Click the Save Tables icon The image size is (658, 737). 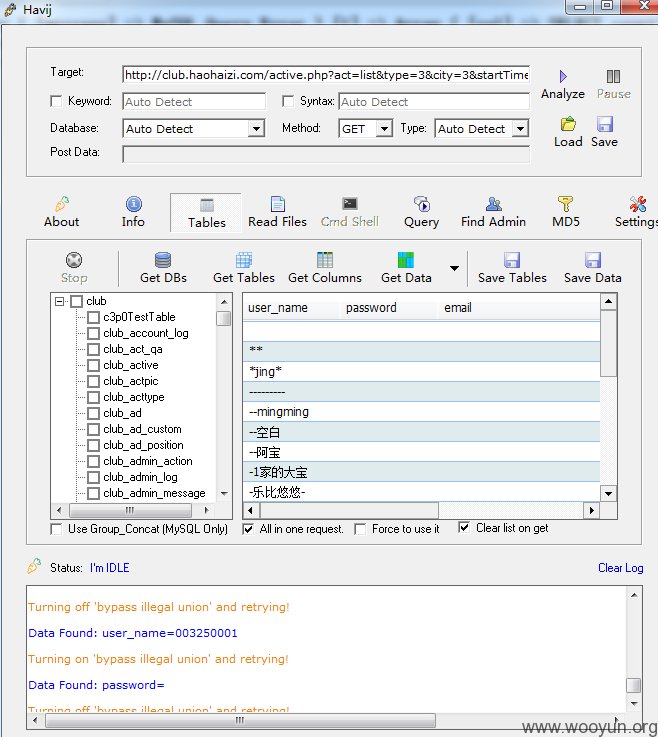(512, 260)
